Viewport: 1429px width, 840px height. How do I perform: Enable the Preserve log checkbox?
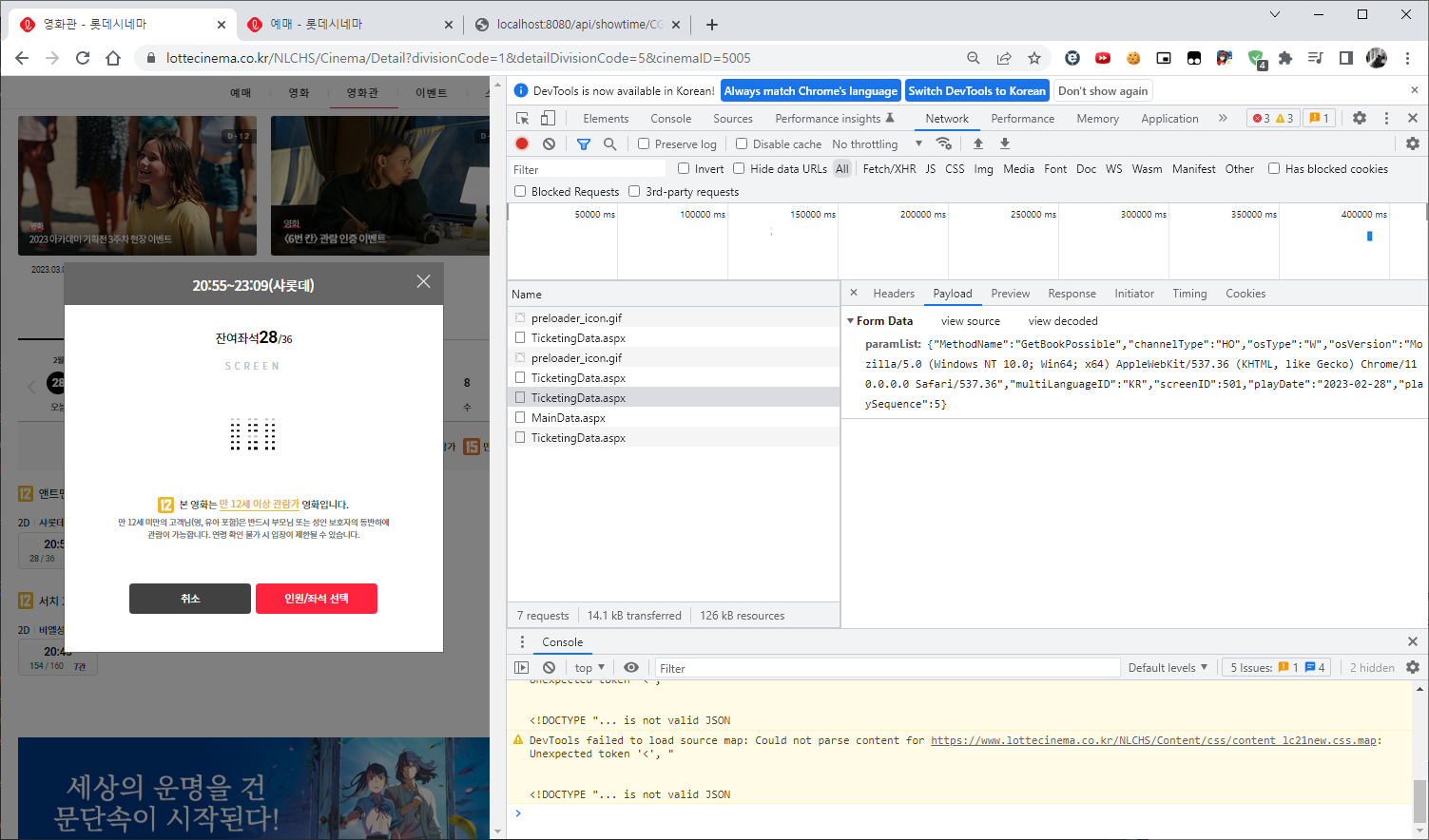tap(644, 143)
